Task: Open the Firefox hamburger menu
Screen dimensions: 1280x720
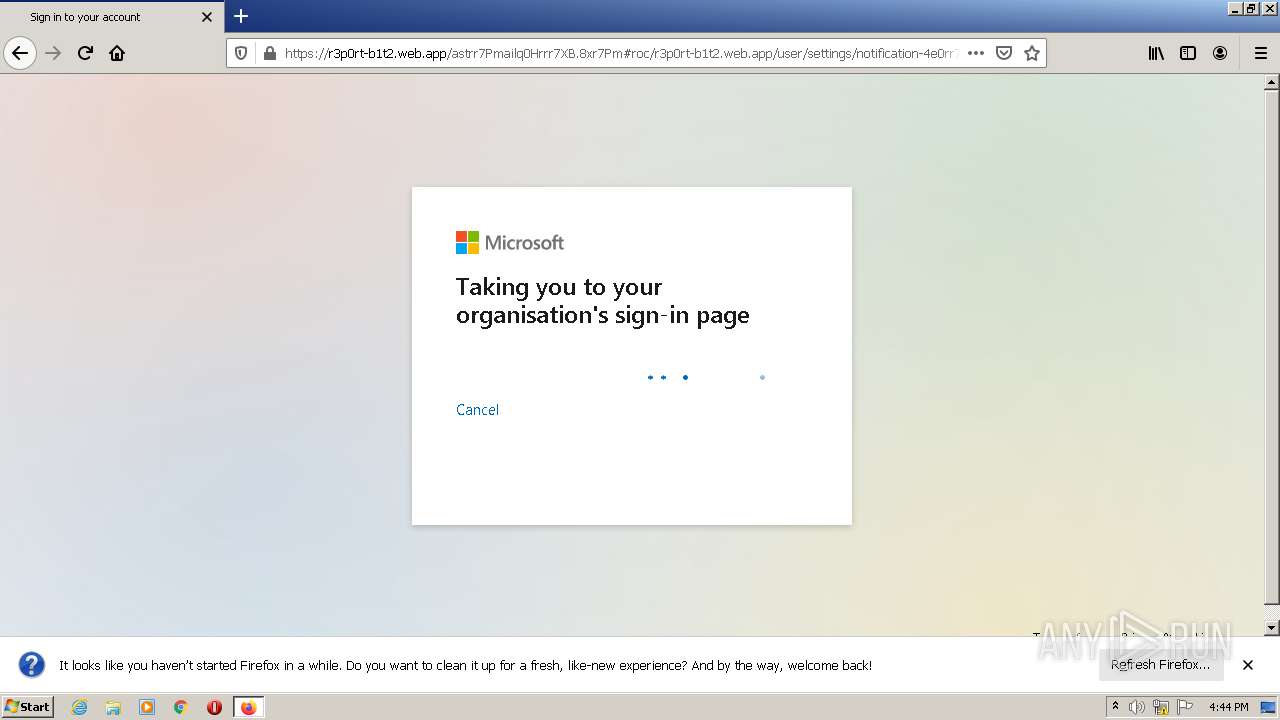Action: [x=1260, y=53]
